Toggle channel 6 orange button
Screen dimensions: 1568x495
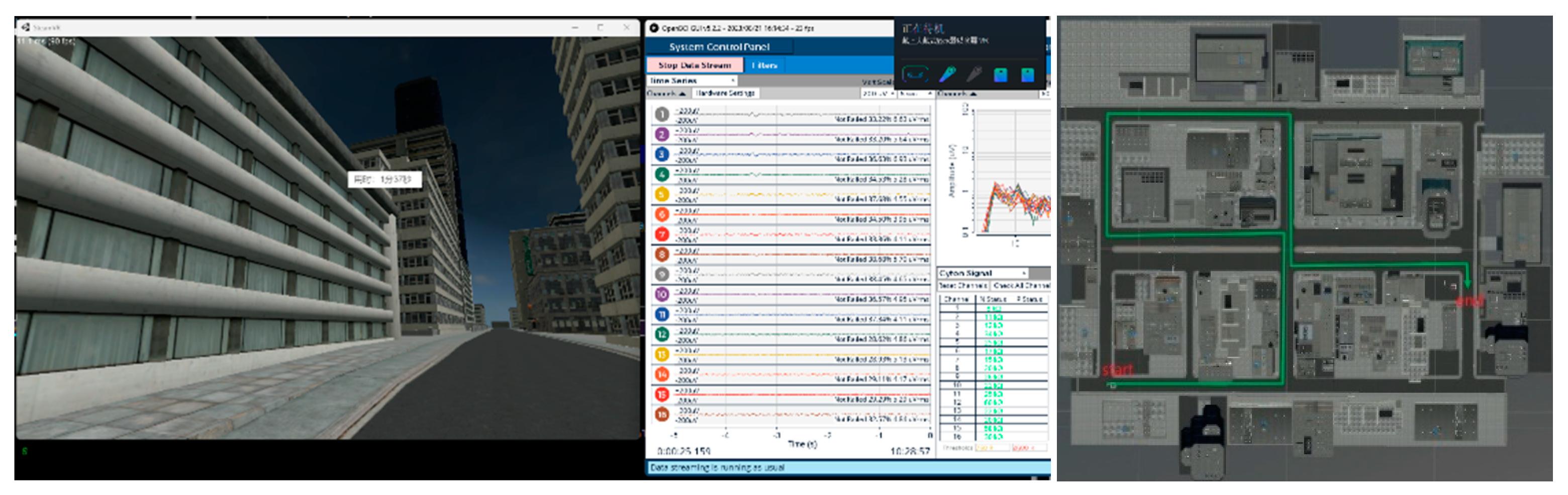[x=662, y=215]
